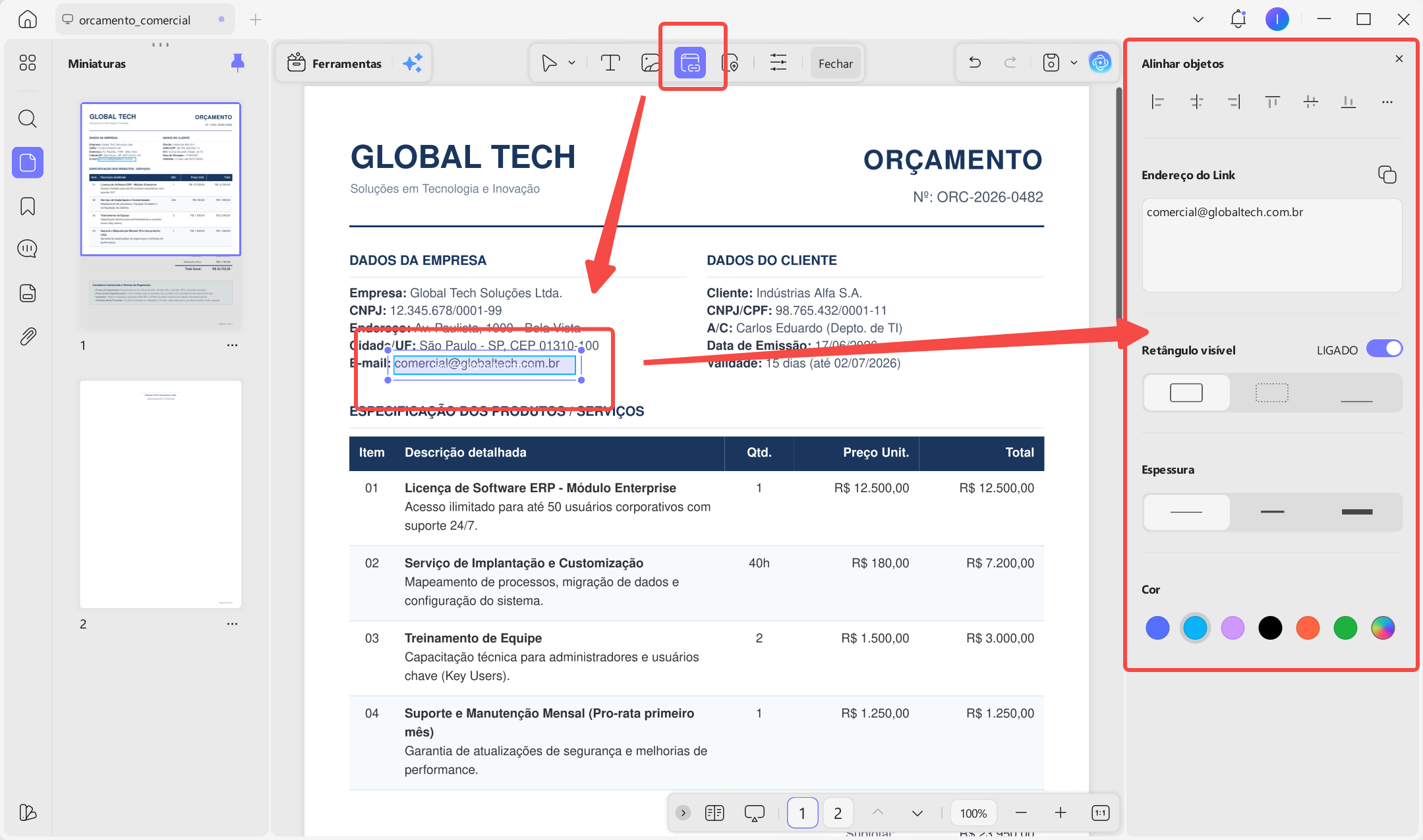Pick the black color swatch
This screenshot has width=1423, height=840.
point(1270,628)
